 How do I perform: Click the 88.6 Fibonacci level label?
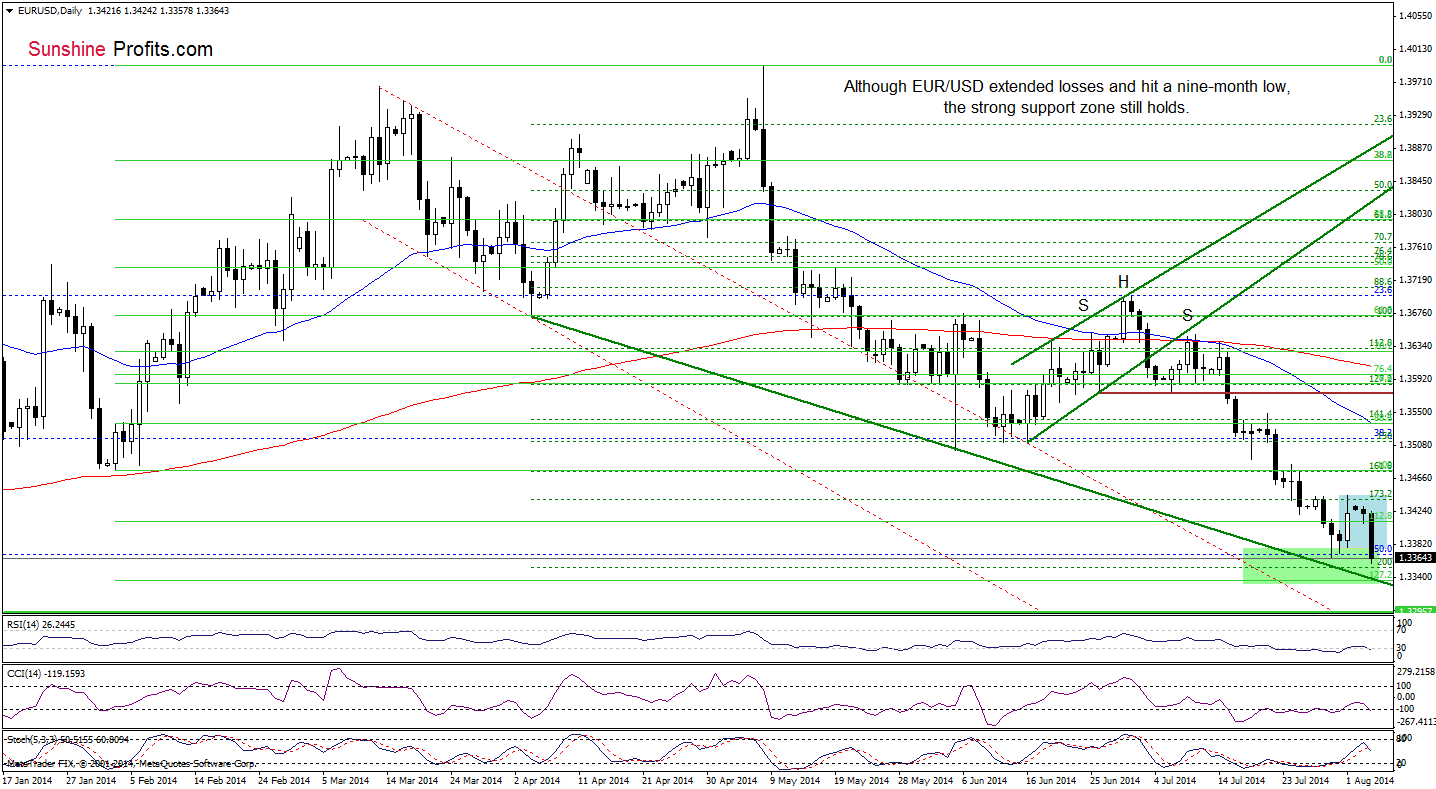point(1384,282)
